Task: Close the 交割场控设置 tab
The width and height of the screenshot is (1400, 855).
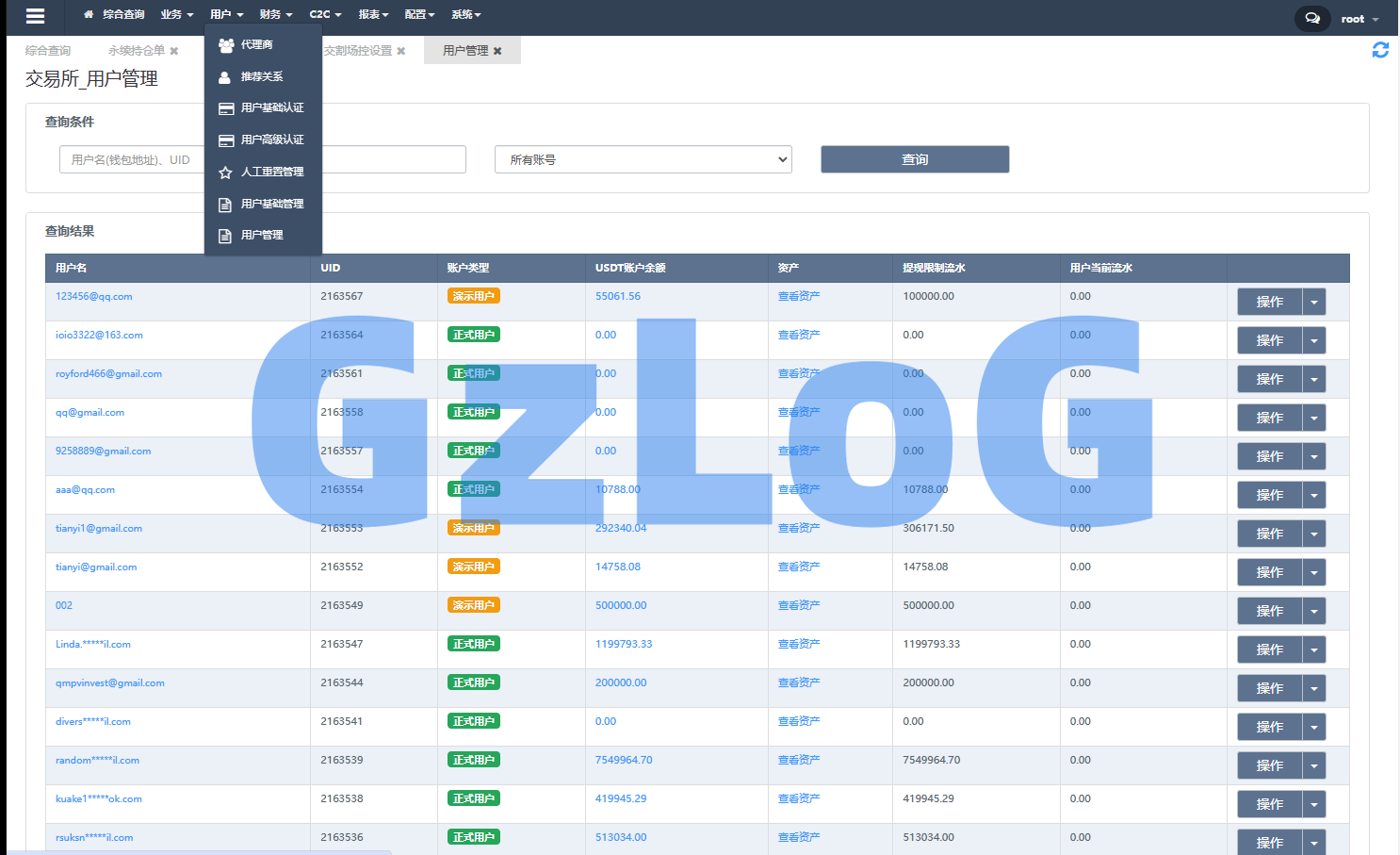Action: tap(401, 51)
